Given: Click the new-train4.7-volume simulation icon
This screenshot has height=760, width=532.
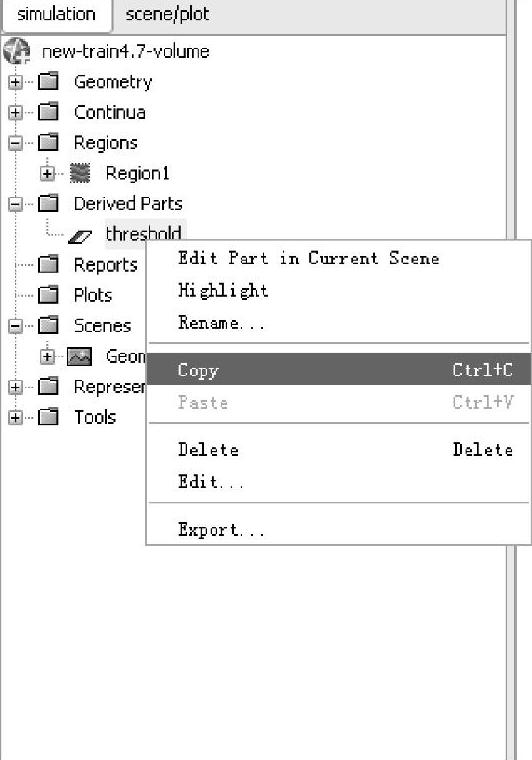Looking at the screenshot, I should tap(16, 51).
